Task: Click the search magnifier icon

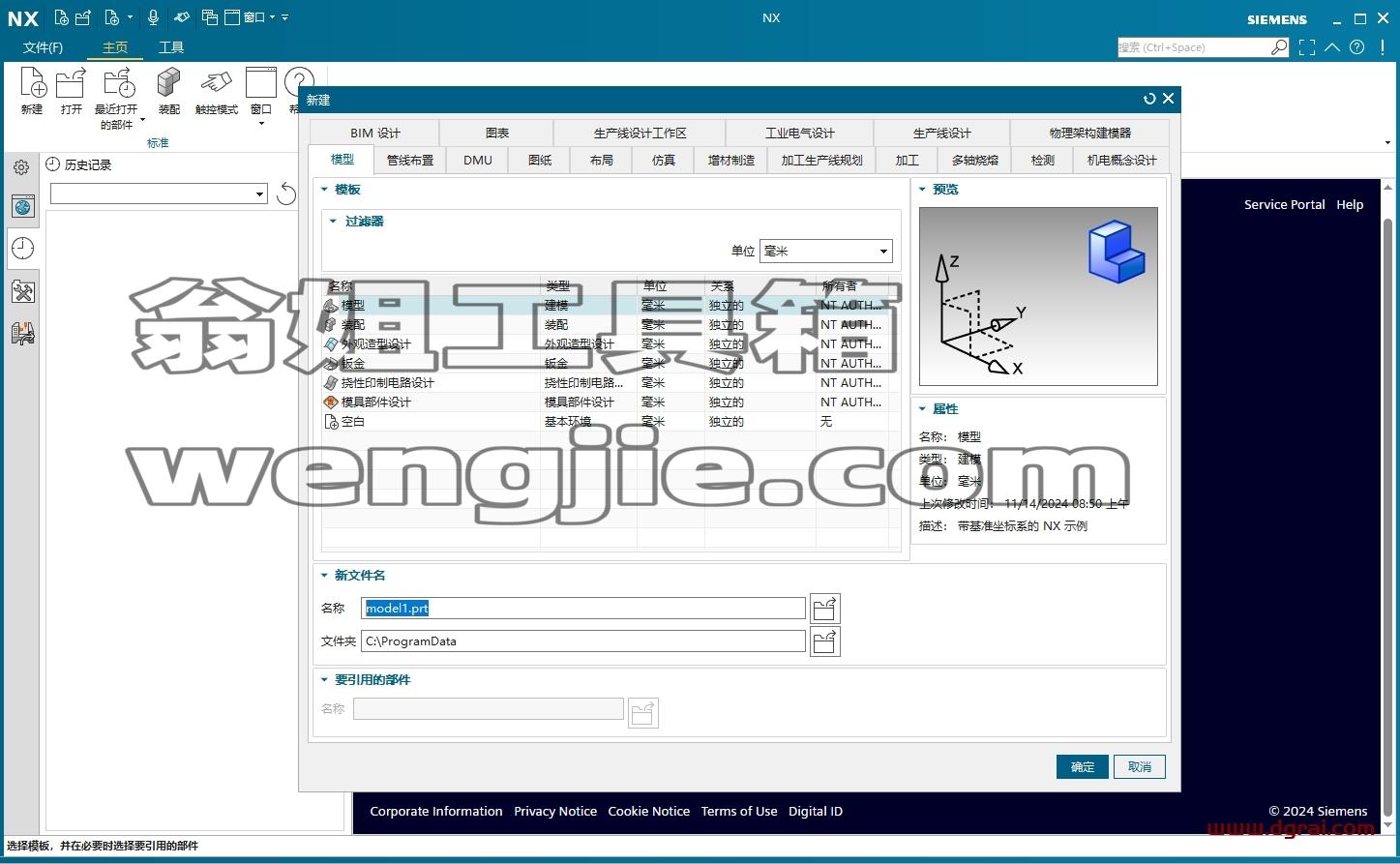Action: click(1279, 46)
